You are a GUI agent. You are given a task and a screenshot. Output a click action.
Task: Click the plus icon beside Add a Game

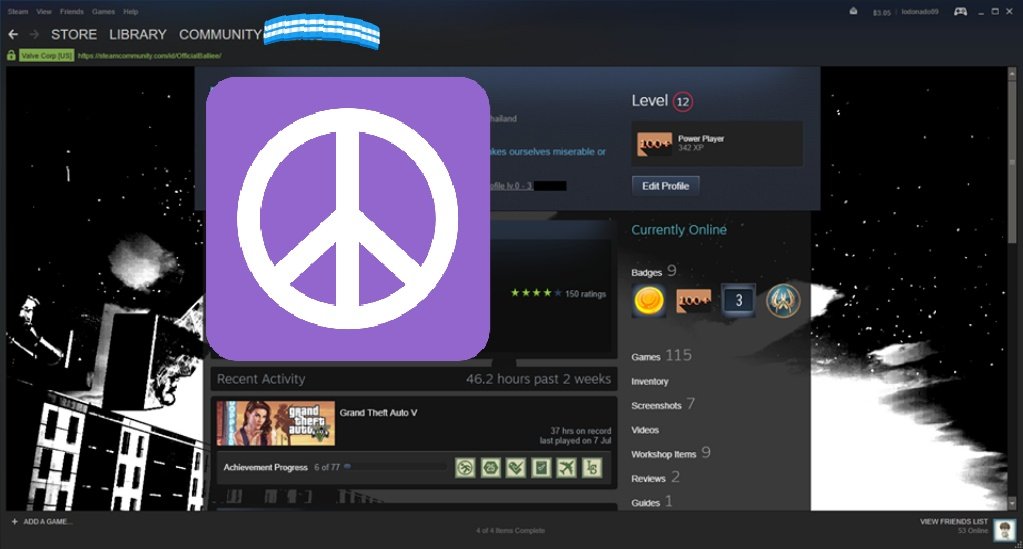pos(14,522)
